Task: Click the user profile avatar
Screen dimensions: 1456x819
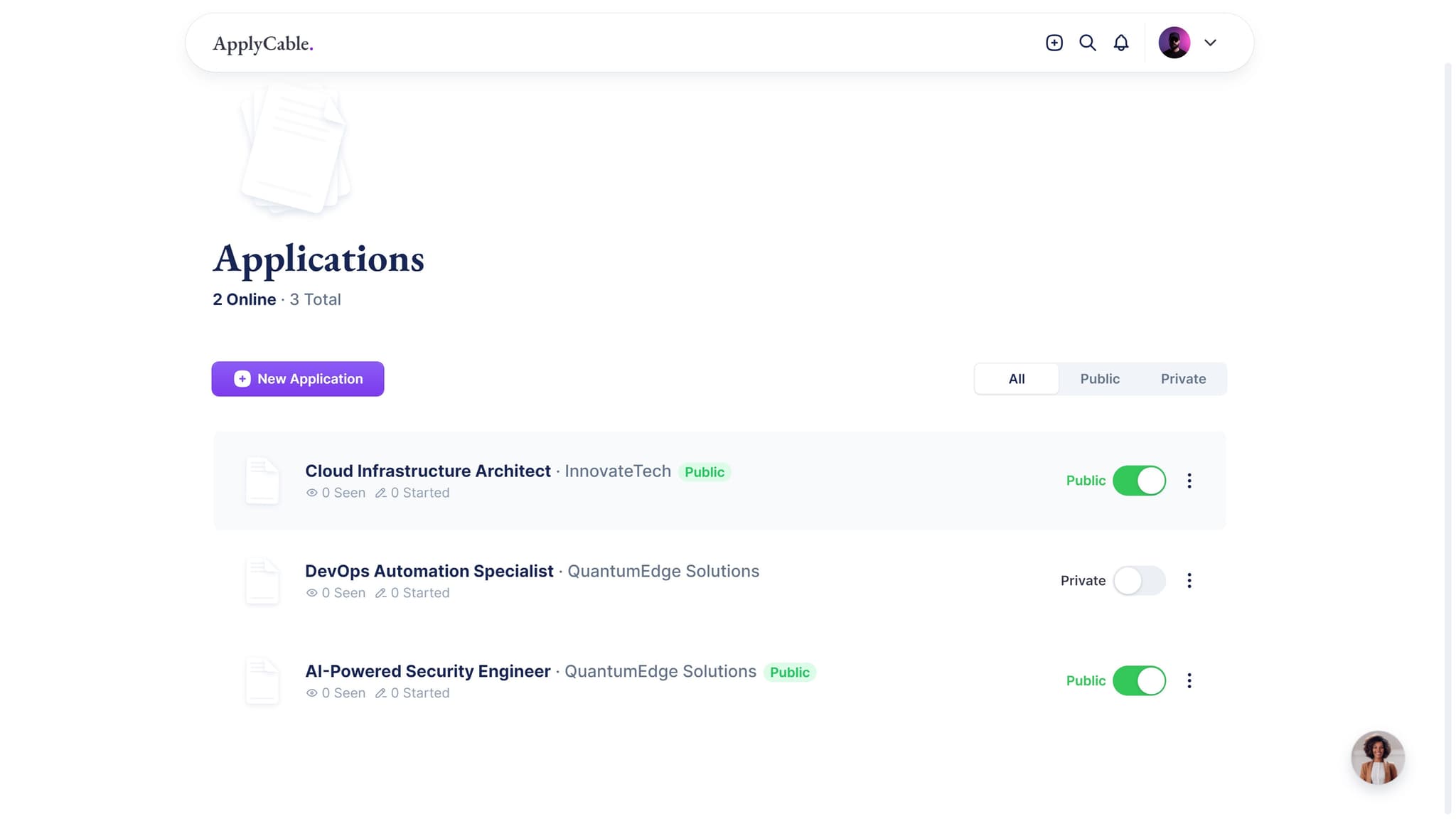Action: tap(1174, 43)
